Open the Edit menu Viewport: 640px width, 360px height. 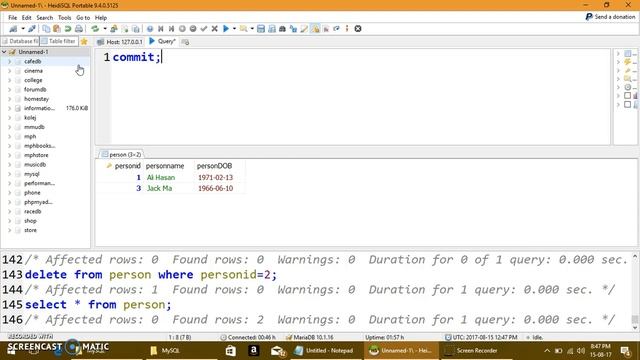27,18
